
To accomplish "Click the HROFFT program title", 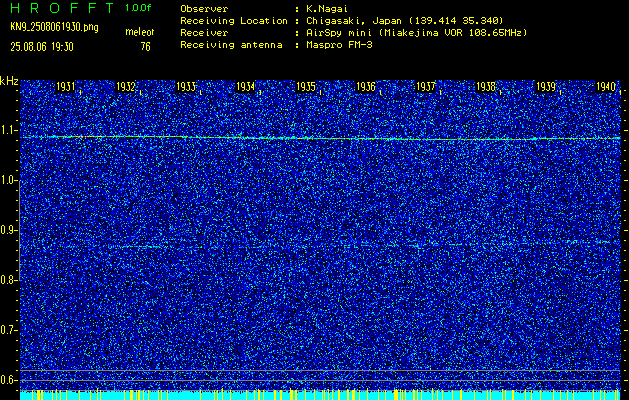I will point(62,8).
